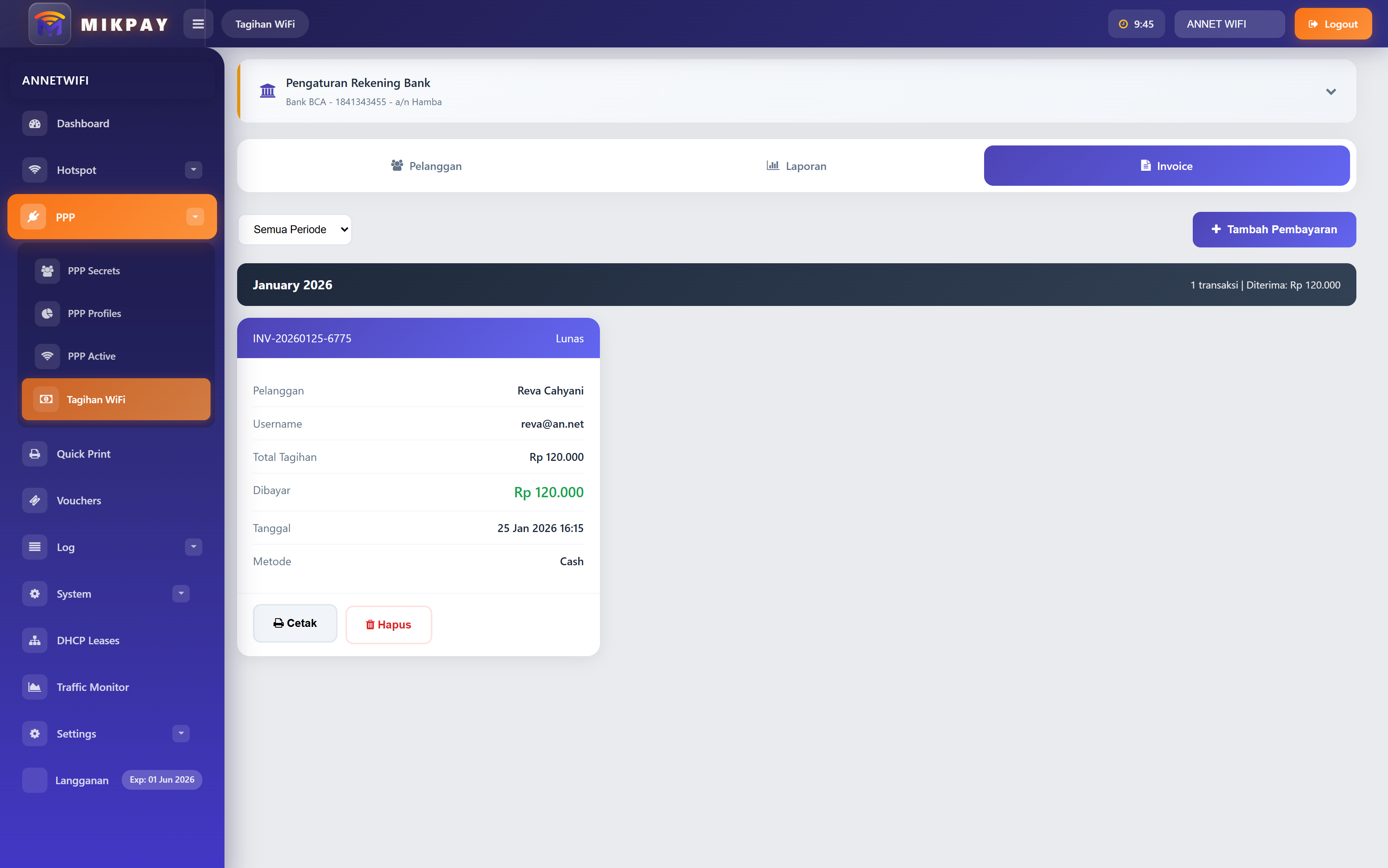Screen dimensions: 1388x868
Task: Open Dashboard from the sidebar icon
Action: pyautogui.click(x=35, y=123)
